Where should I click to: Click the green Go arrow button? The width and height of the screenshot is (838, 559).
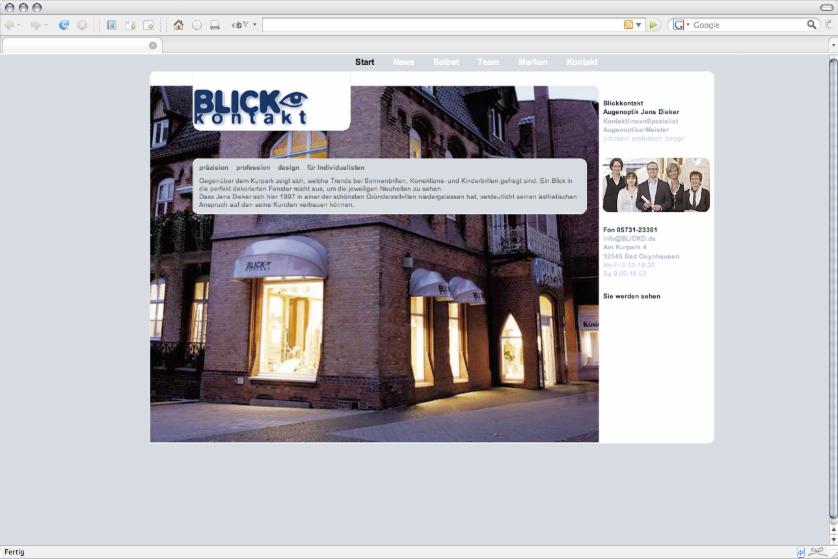[x=654, y=25]
